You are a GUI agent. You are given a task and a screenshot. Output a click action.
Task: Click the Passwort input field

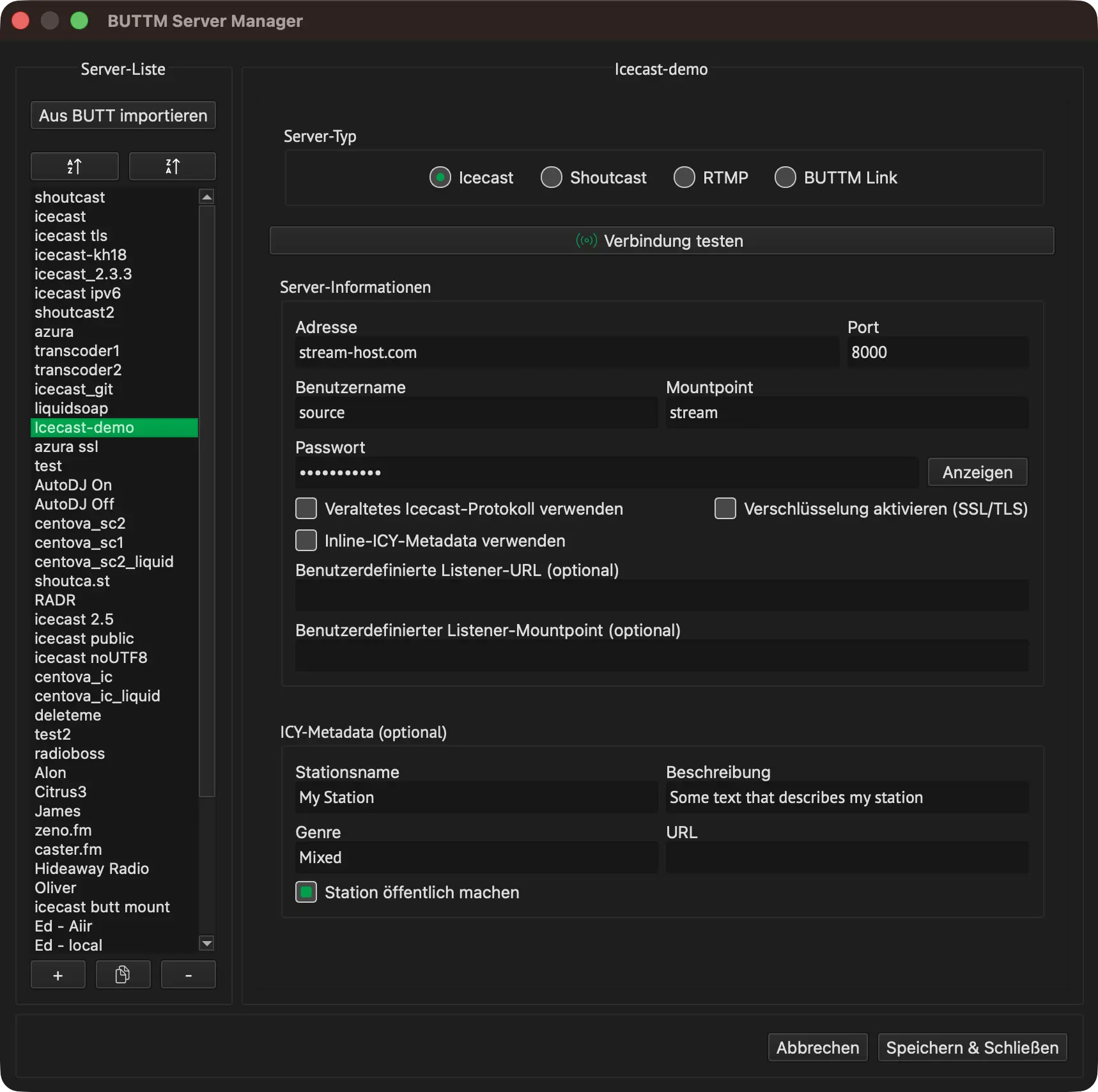click(607, 472)
